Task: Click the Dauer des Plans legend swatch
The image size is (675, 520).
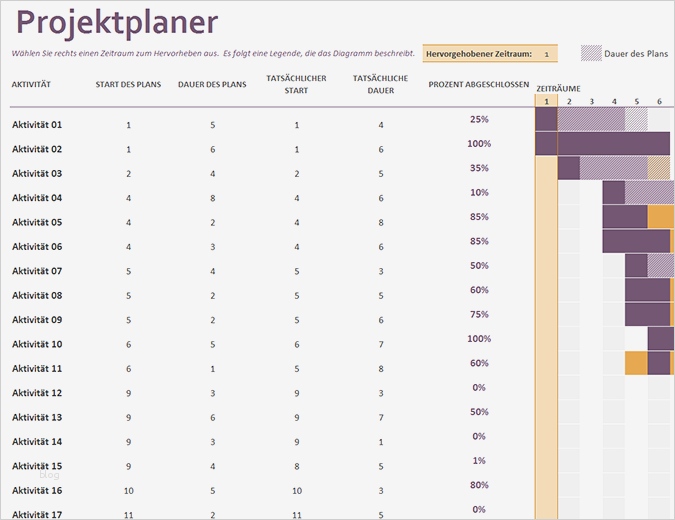Action: pyautogui.click(x=591, y=54)
